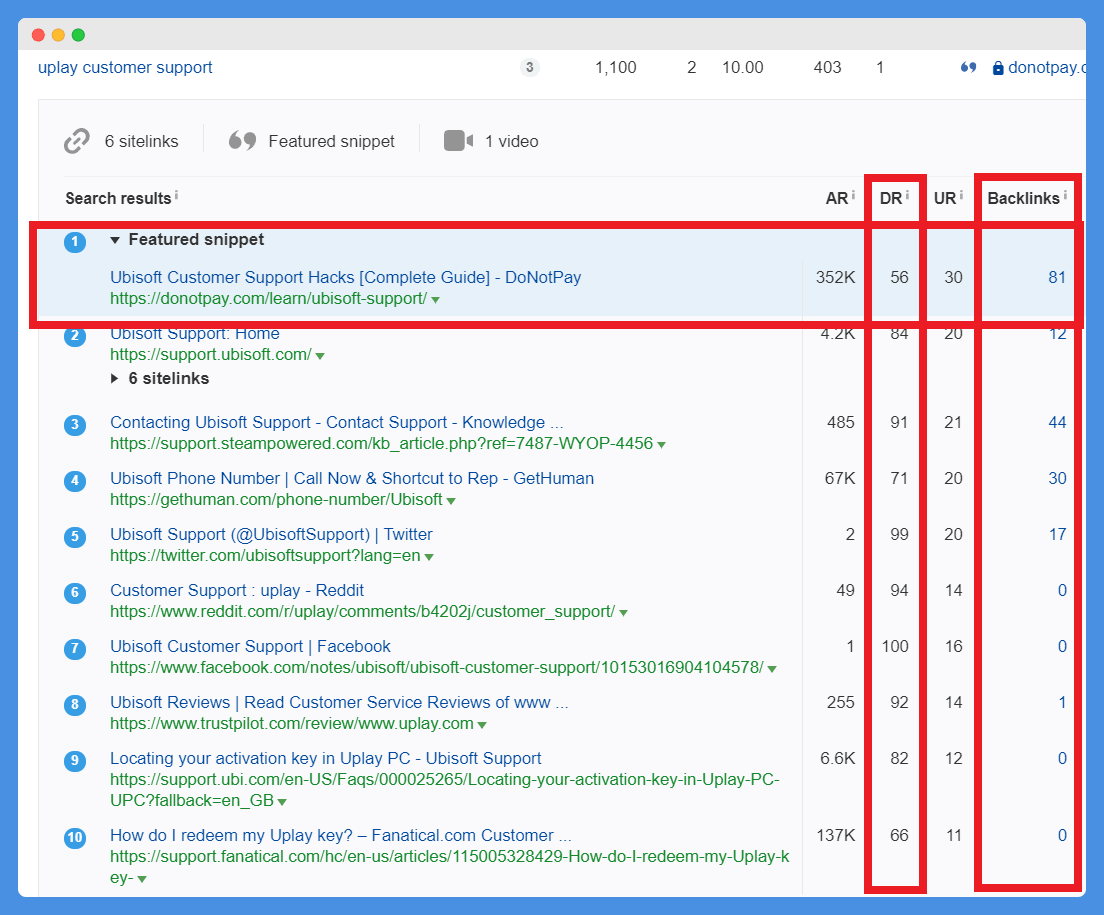Viewport: 1104px width, 915px height.
Task: Open 'Ubisoft Phone Number' GetHuman result
Action: [x=352, y=479]
